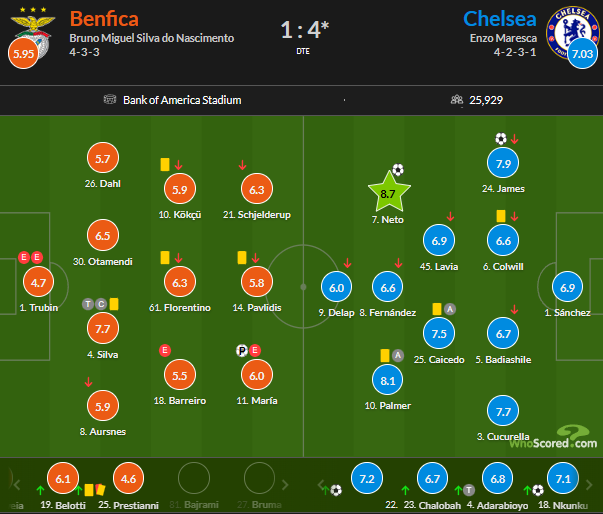The image size is (603, 514).
Task: Click the assist A badge on Palmer
Action: [397, 355]
